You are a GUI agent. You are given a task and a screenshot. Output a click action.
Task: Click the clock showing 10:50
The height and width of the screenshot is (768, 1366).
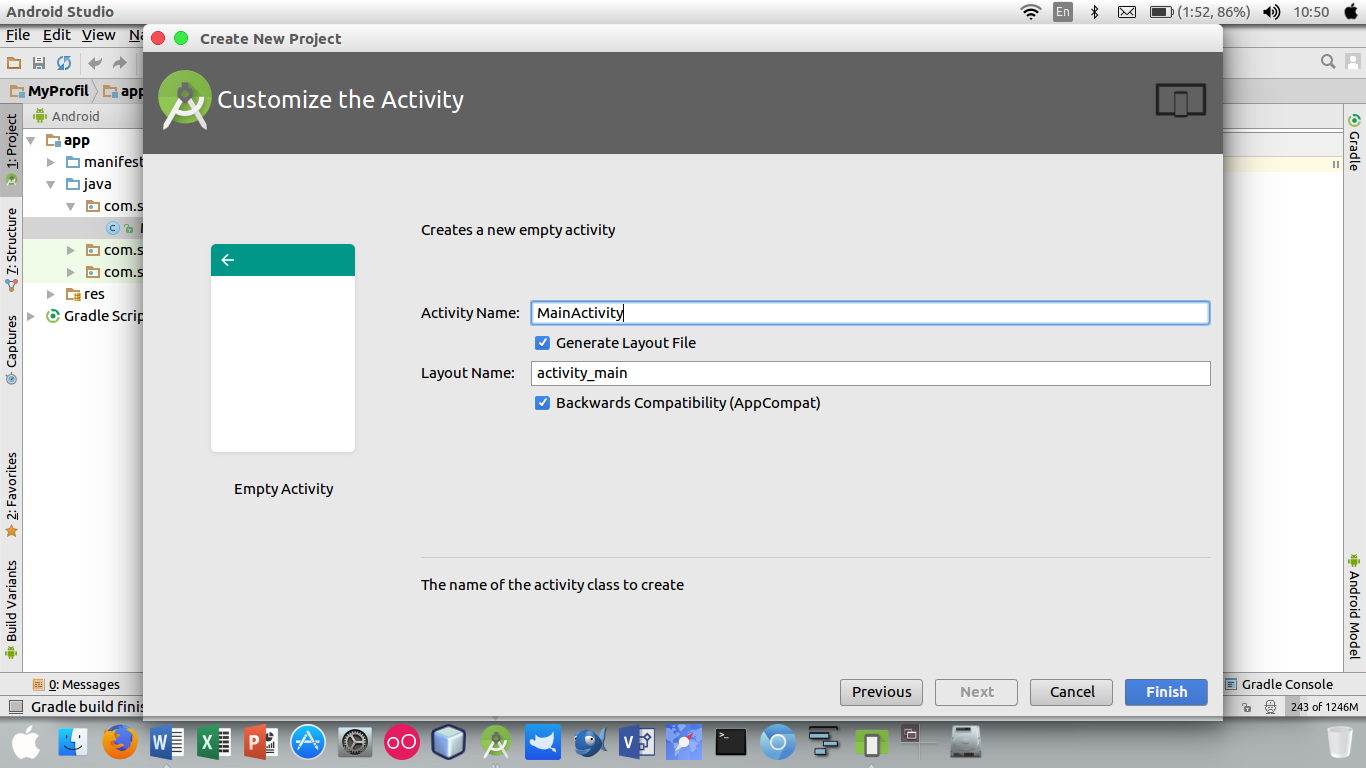pyautogui.click(x=1311, y=12)
